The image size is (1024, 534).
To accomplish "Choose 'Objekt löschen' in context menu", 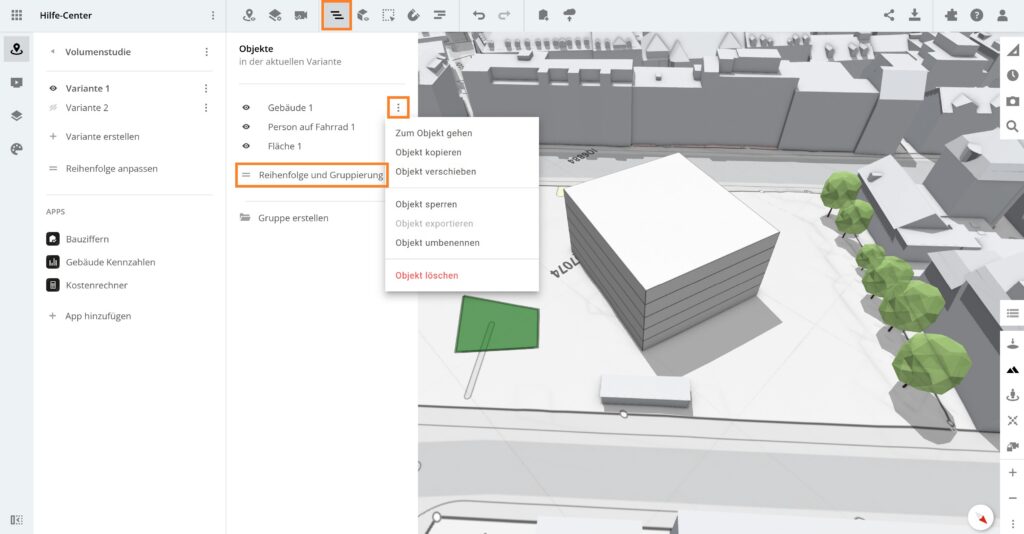I will pyautogui.click(x=426, y=275).
